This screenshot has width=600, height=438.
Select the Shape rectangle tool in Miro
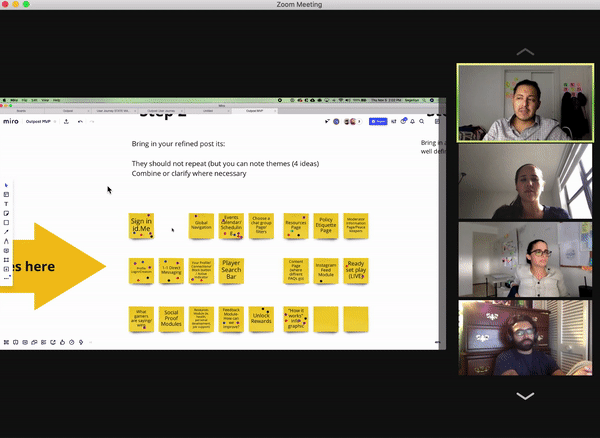(x=6, y=223)
